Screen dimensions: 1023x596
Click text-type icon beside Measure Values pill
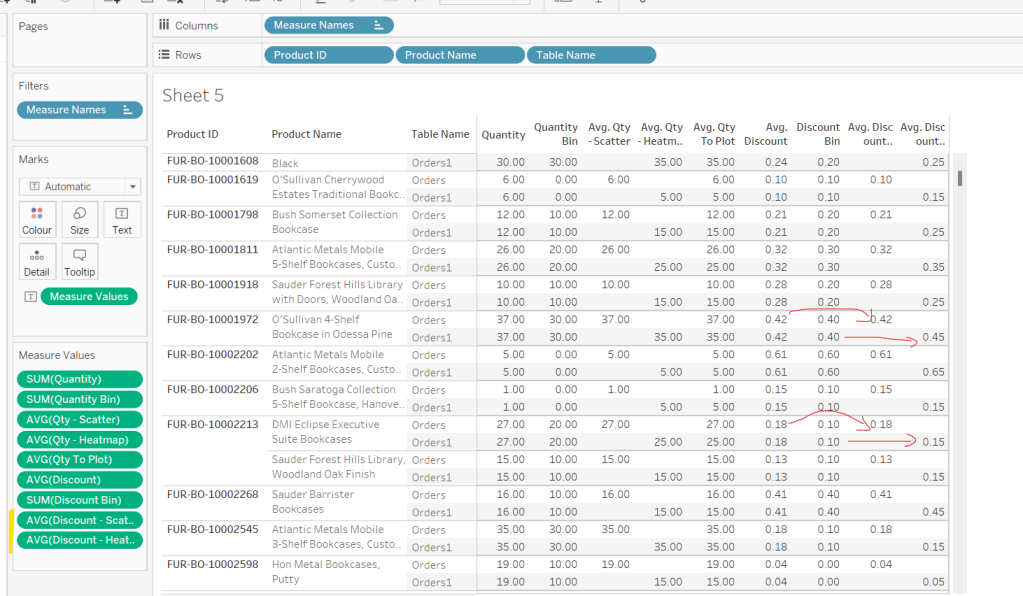tap(30, 296)
